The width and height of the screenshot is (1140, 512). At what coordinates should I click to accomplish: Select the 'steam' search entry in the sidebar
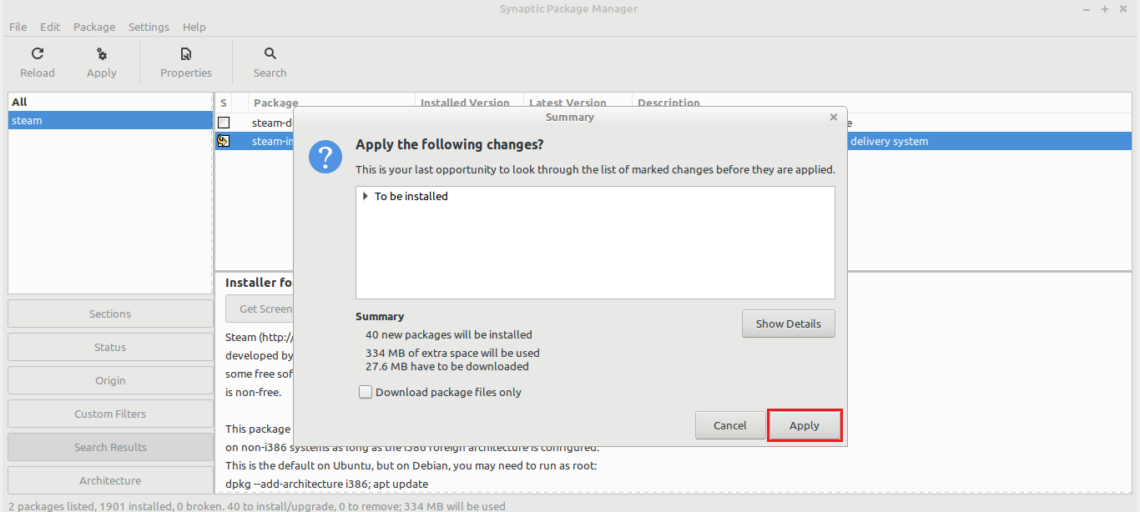pos(110,121)
